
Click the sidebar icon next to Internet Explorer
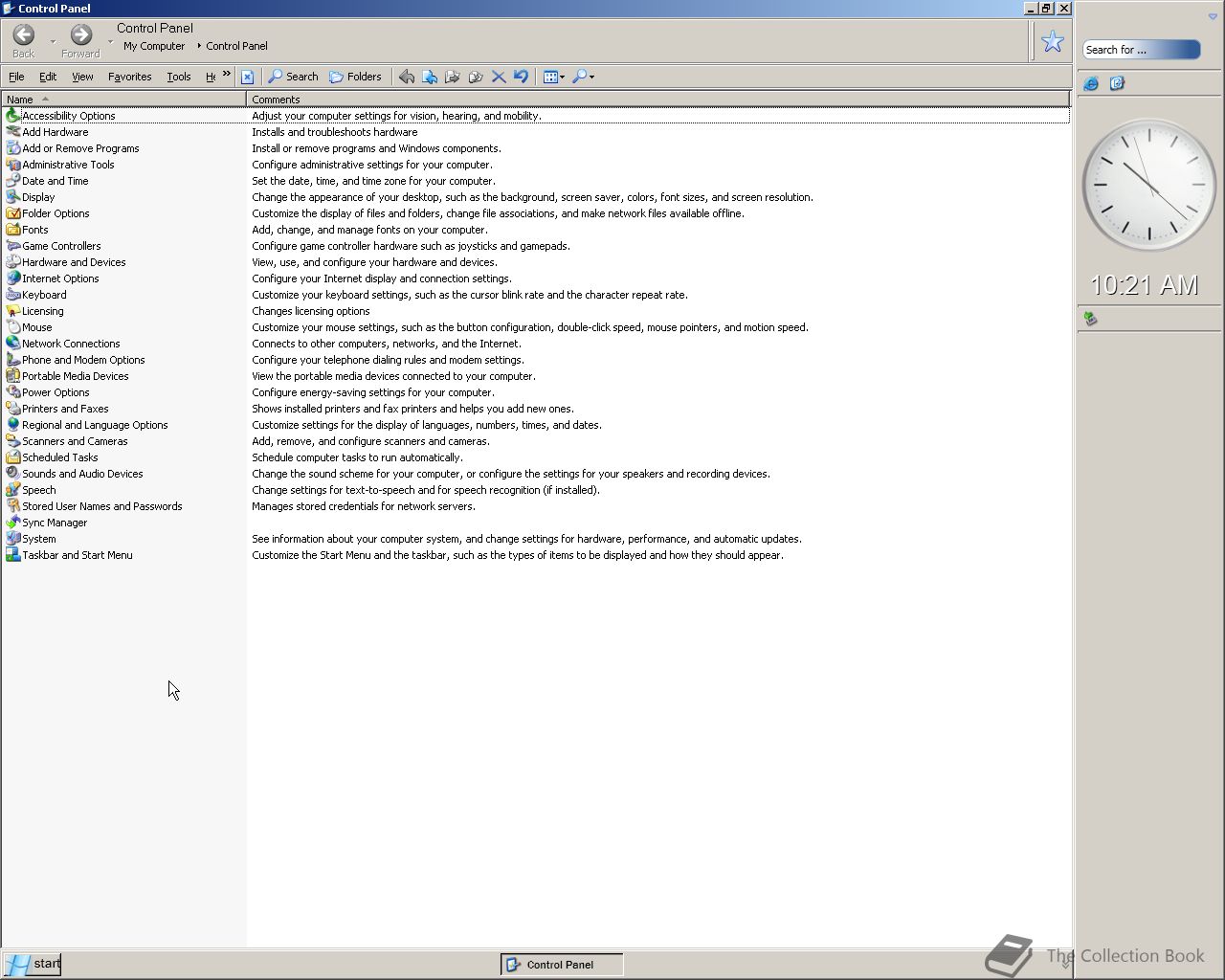(1117, 84)
